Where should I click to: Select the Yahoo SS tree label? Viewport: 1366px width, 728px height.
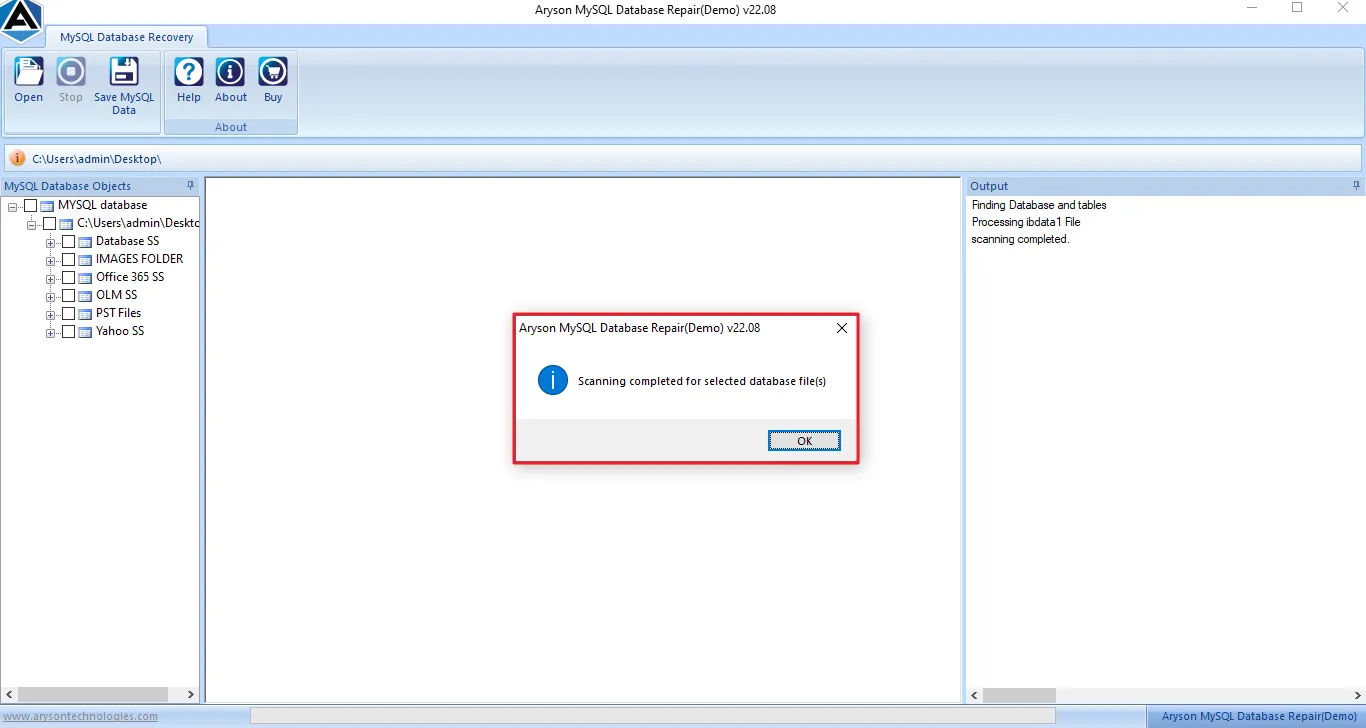tap(120, 331)
